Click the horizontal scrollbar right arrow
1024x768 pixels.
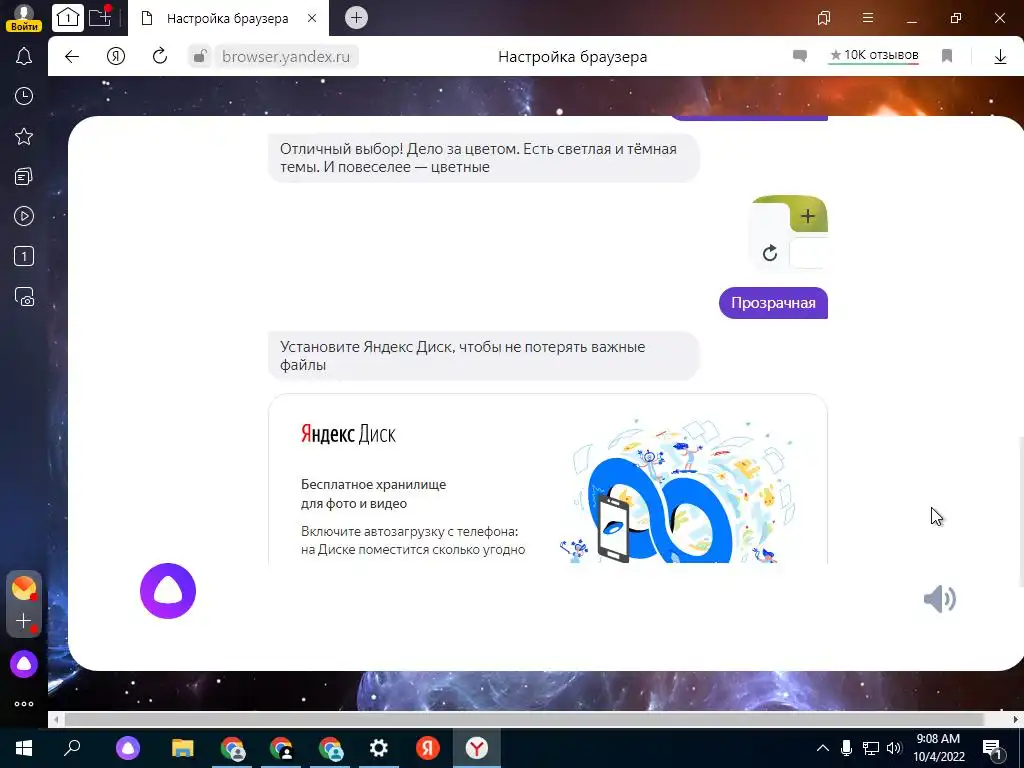1016,720
